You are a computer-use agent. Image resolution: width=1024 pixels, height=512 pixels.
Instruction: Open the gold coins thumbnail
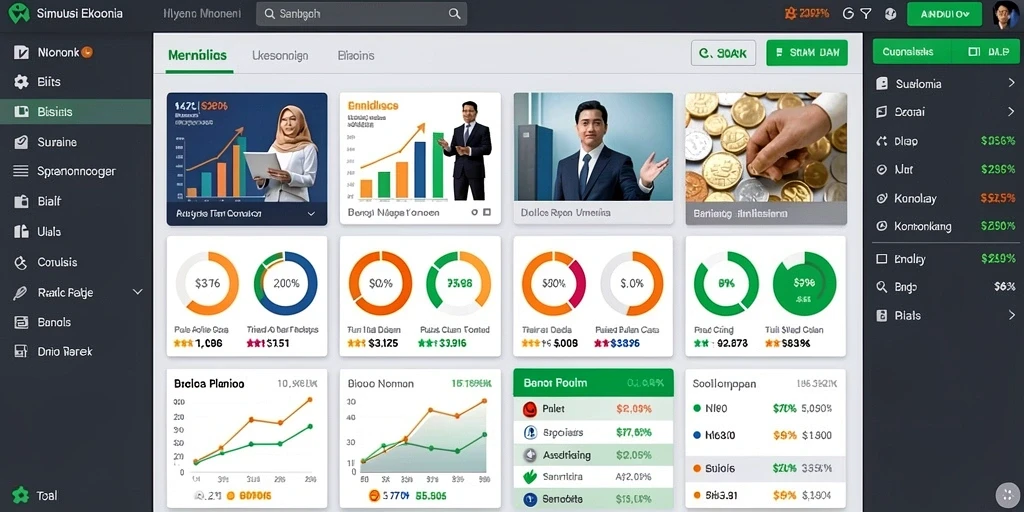coord(766,147)
